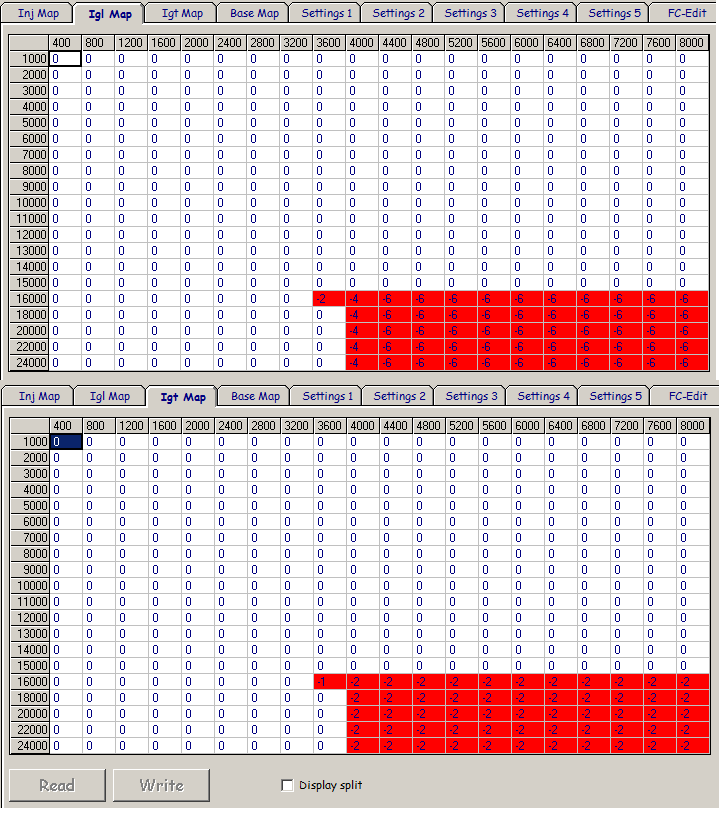This screenshot has width=724, height=814.
Task: Click the Read button
Action: tap(57, 785)
